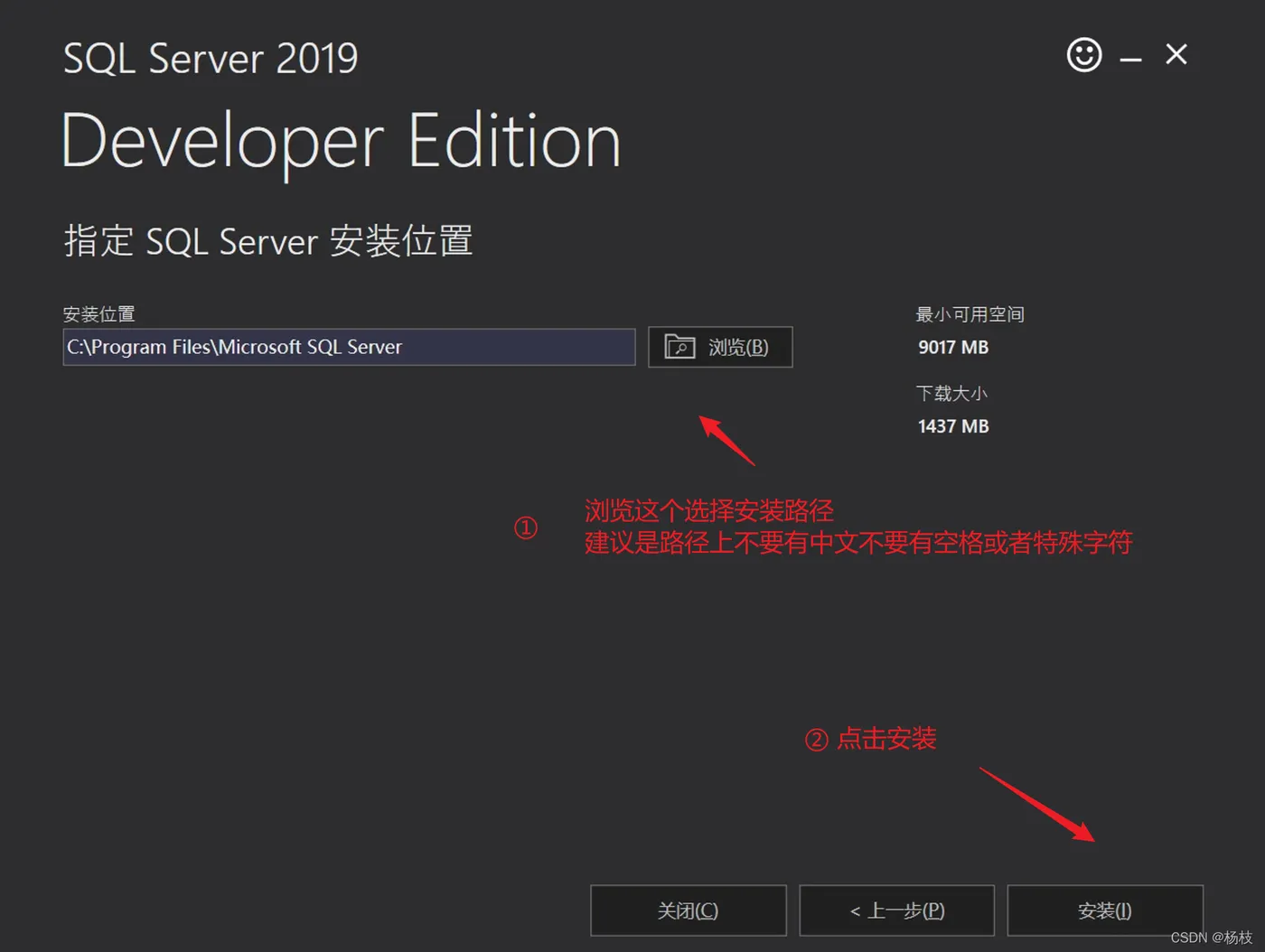
Task: Go back with the 上一步(P) button
Action: (897, 910)
